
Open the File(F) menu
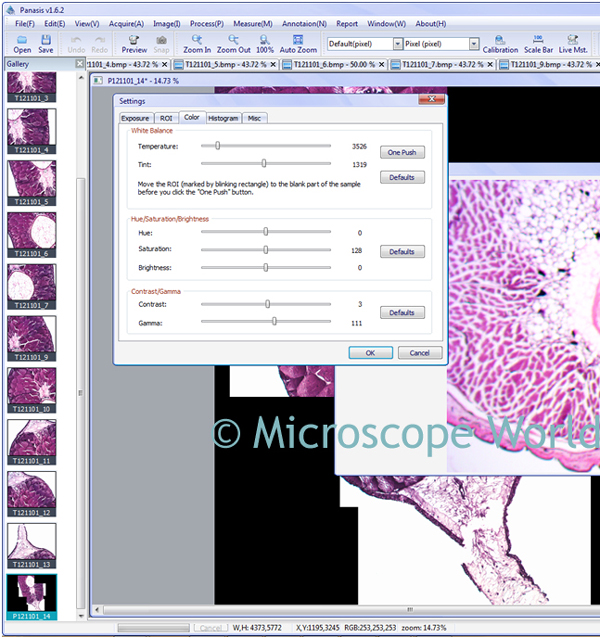click(x=25, y=24)
